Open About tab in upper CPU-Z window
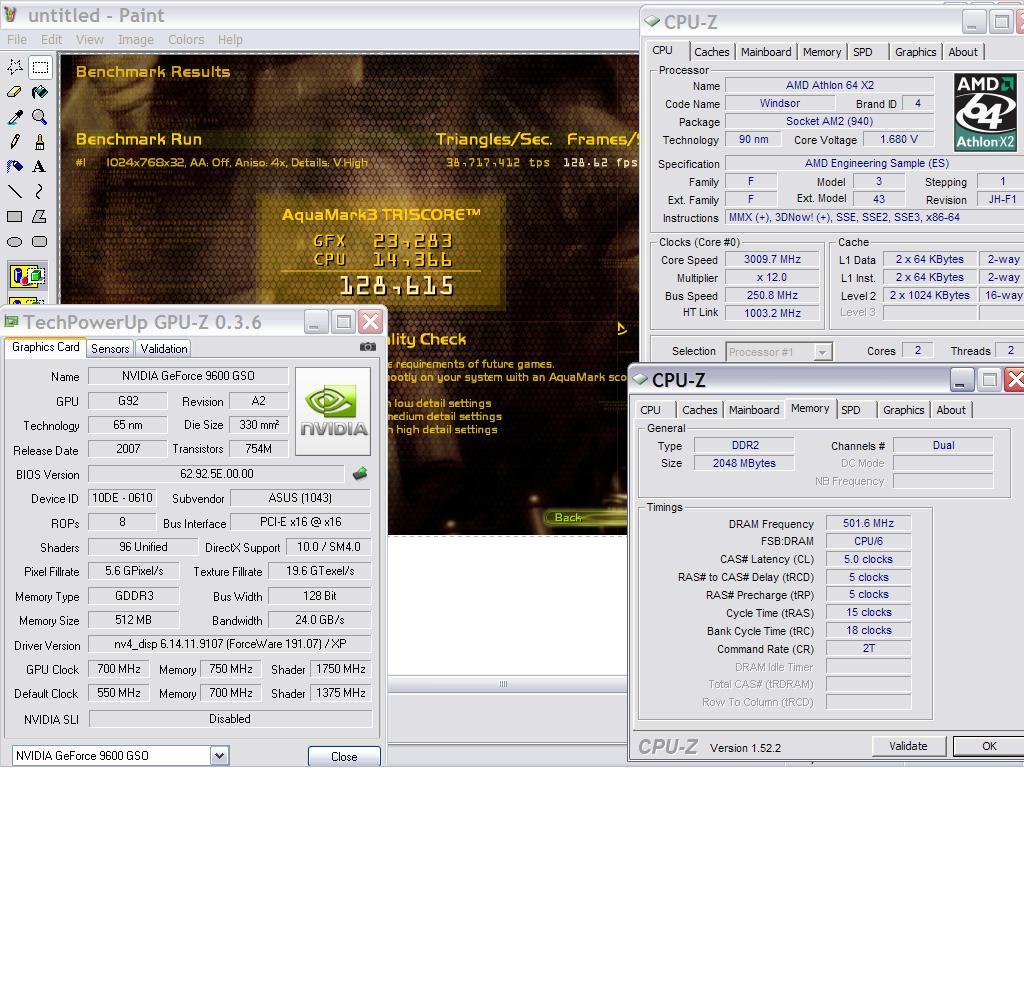Screen dimensions: 1024x1000 click(963, 52)
